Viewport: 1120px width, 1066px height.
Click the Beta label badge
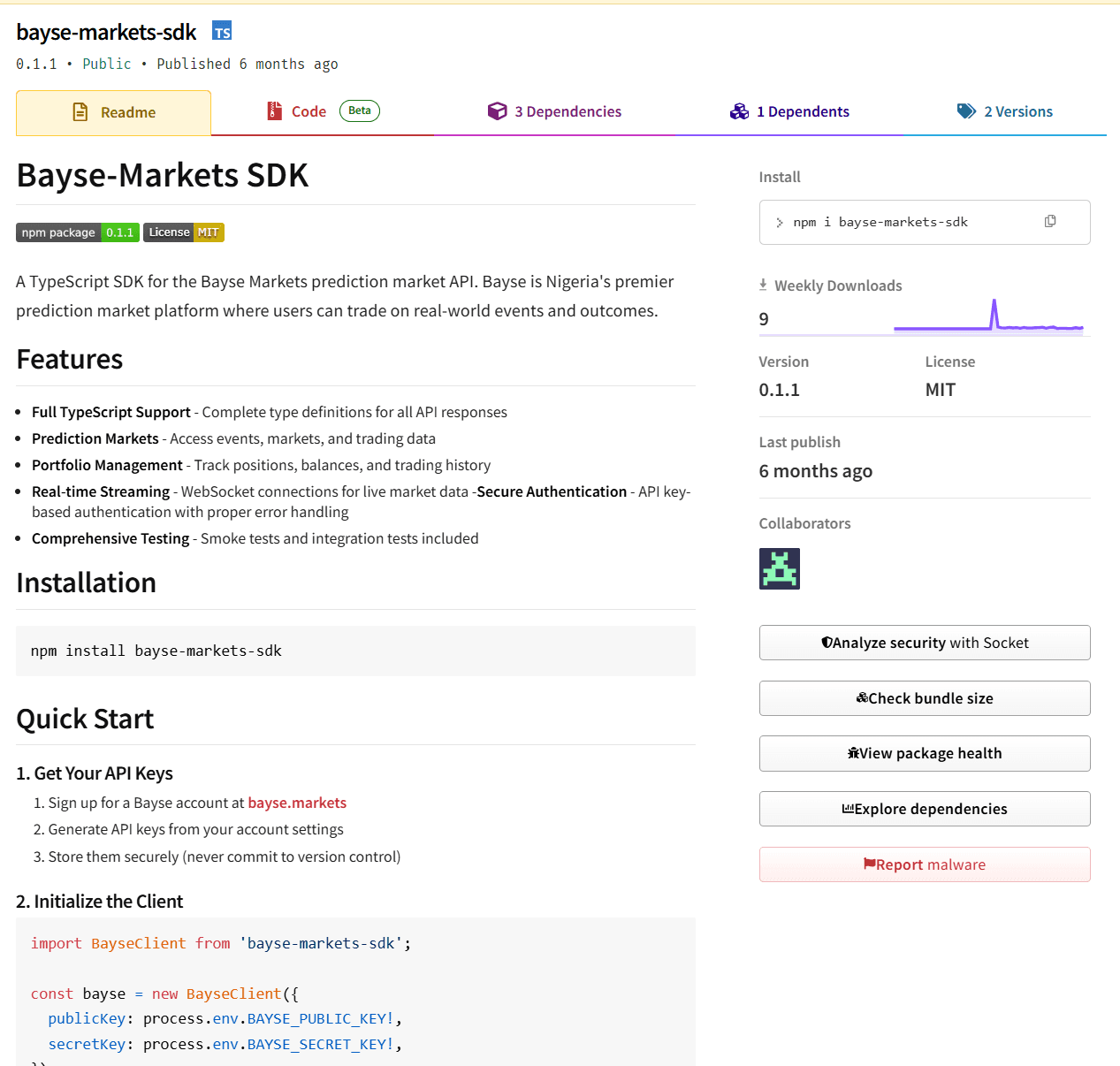pyautogui.click(x=360, y=110)
